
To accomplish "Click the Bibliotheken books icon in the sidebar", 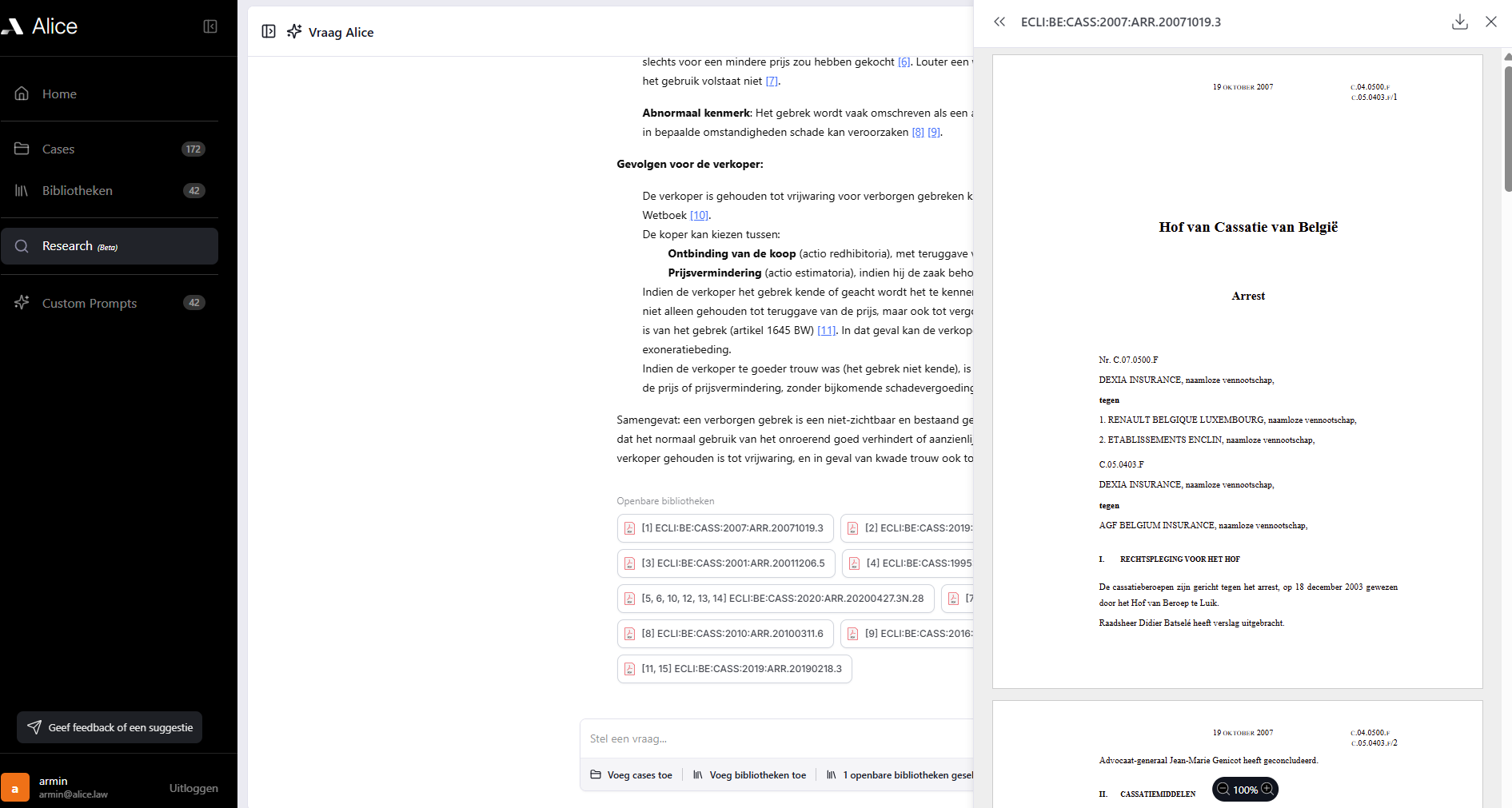I will 22,190.
